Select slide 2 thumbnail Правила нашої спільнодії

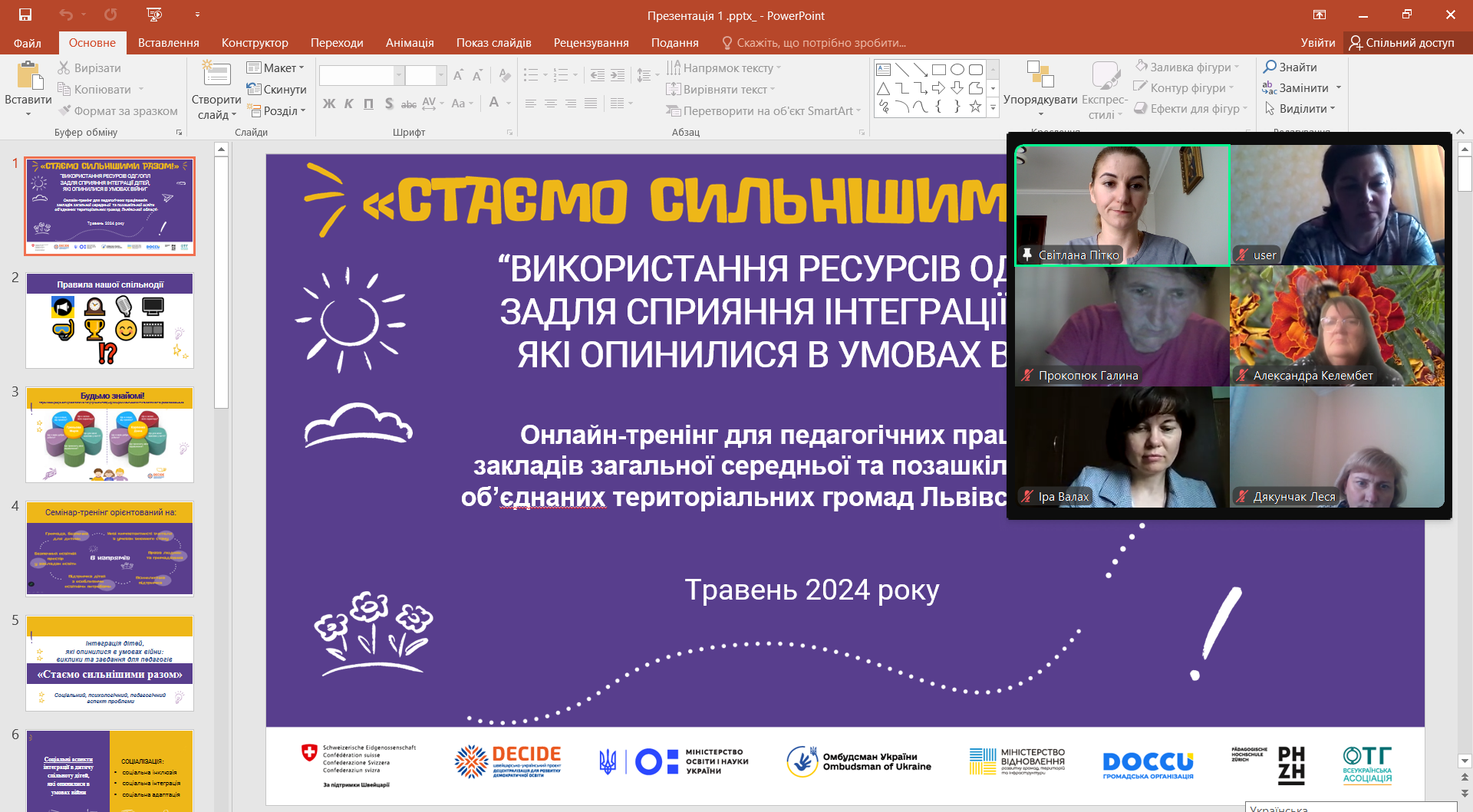click(110, 321)
